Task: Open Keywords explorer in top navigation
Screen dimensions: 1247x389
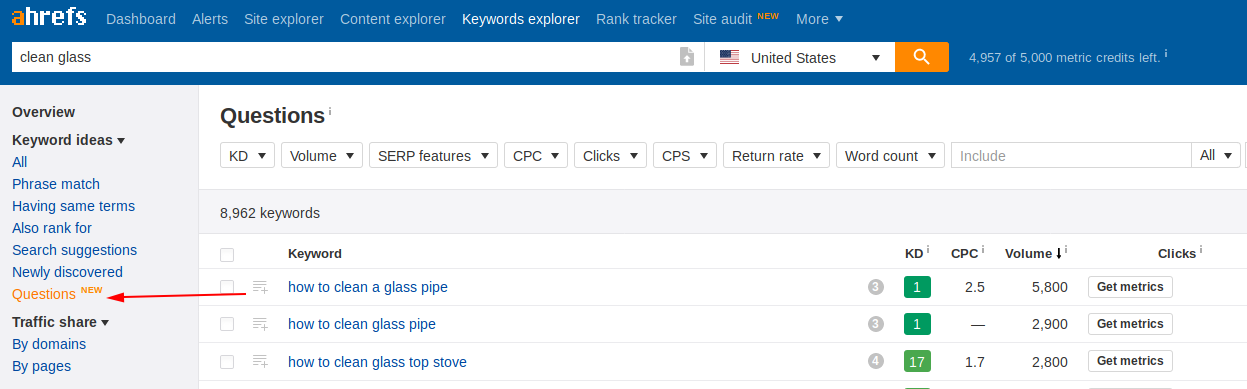Action: point(521,19)
